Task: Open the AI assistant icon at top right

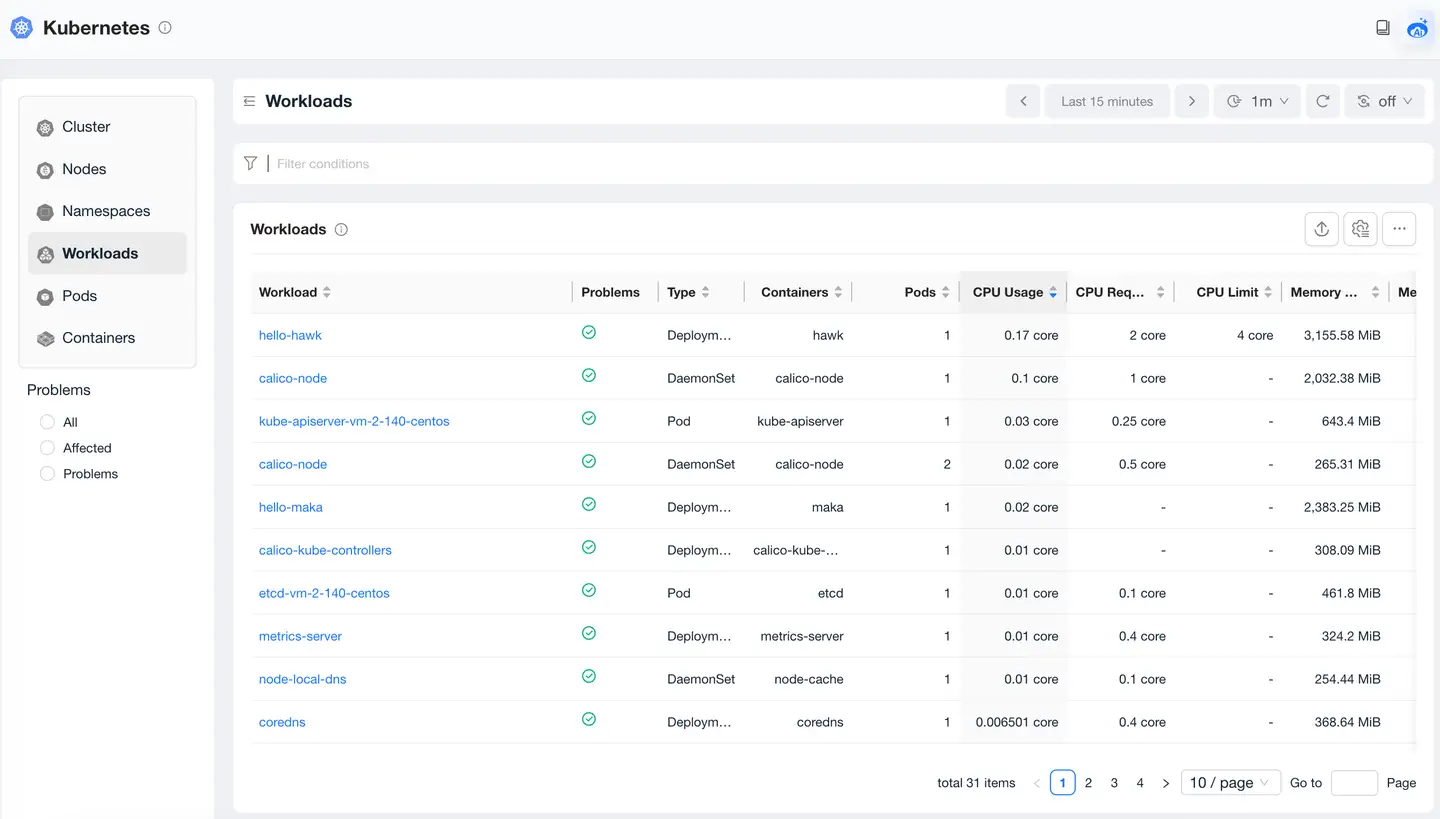Action: [x=1417, y=28]
